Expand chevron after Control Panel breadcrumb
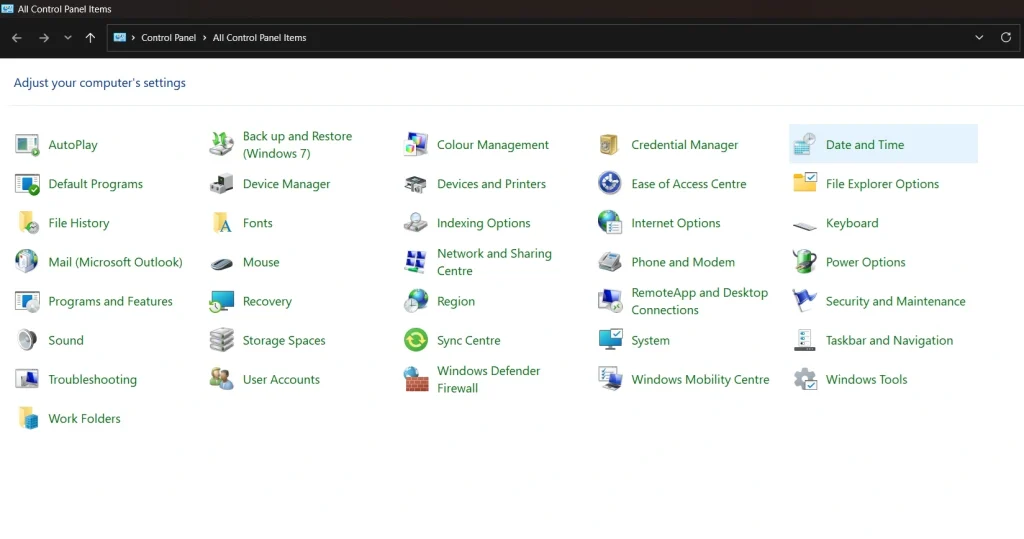 pos(204,38)
